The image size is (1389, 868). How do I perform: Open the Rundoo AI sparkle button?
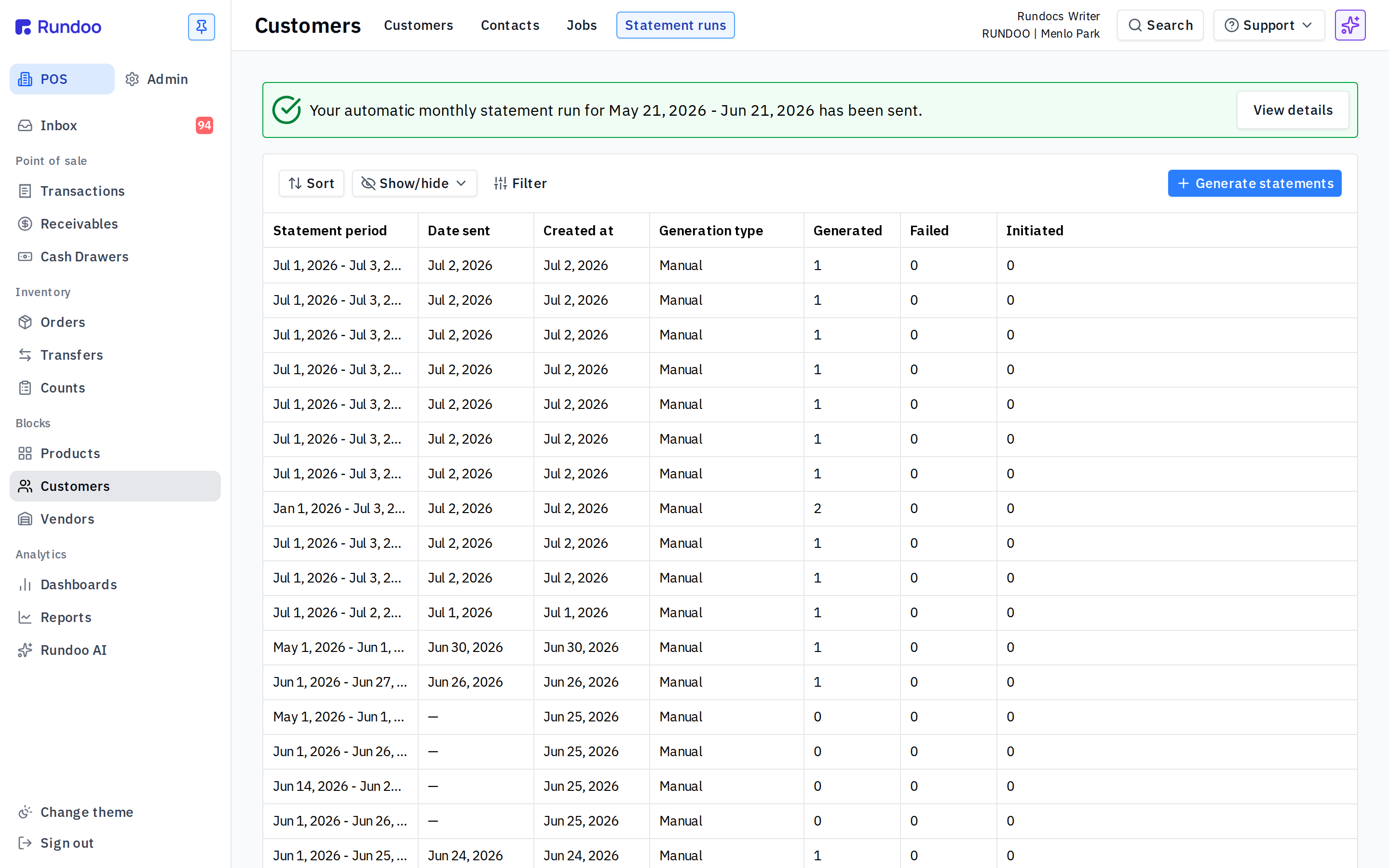(x=1350, y=25)
